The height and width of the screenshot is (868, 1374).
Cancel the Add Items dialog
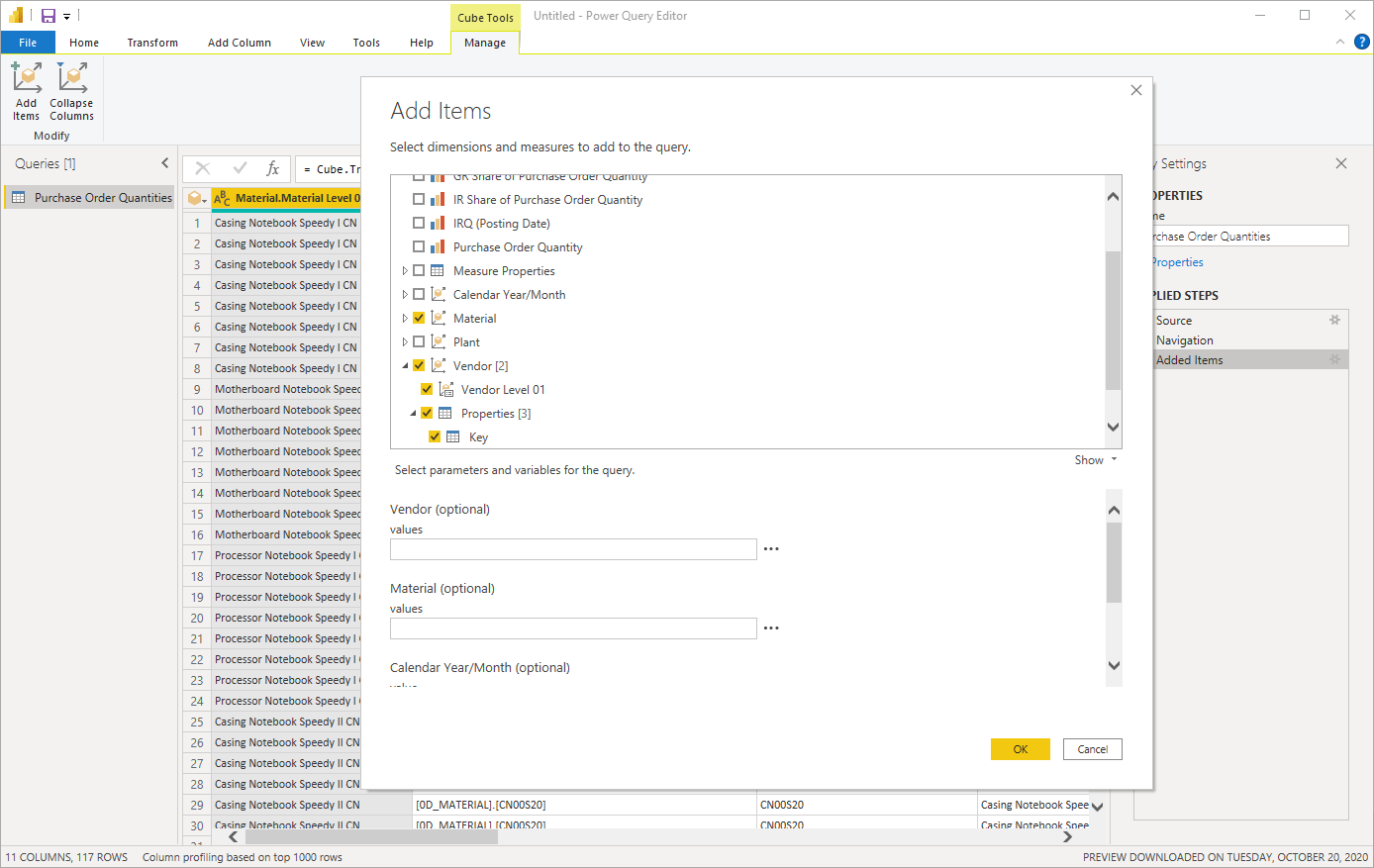coord(1092,749)
